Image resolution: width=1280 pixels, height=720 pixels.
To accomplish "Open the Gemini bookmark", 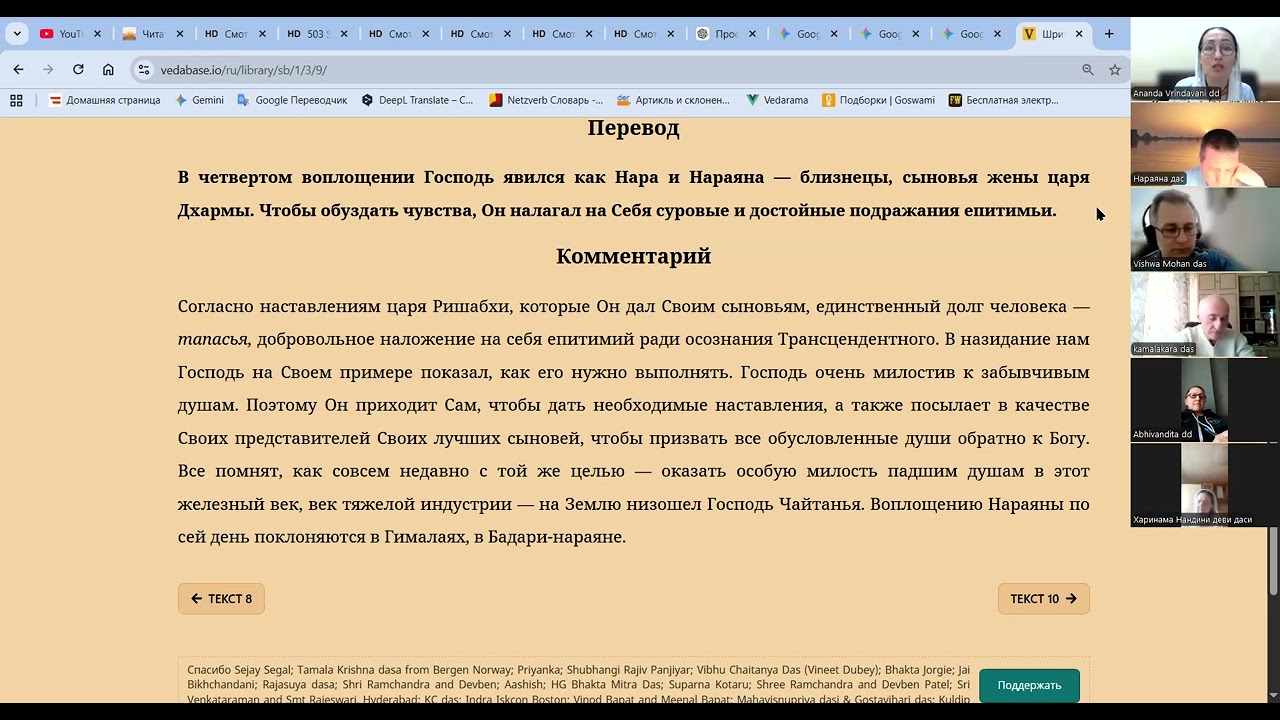I will click(x=199, y=100).
